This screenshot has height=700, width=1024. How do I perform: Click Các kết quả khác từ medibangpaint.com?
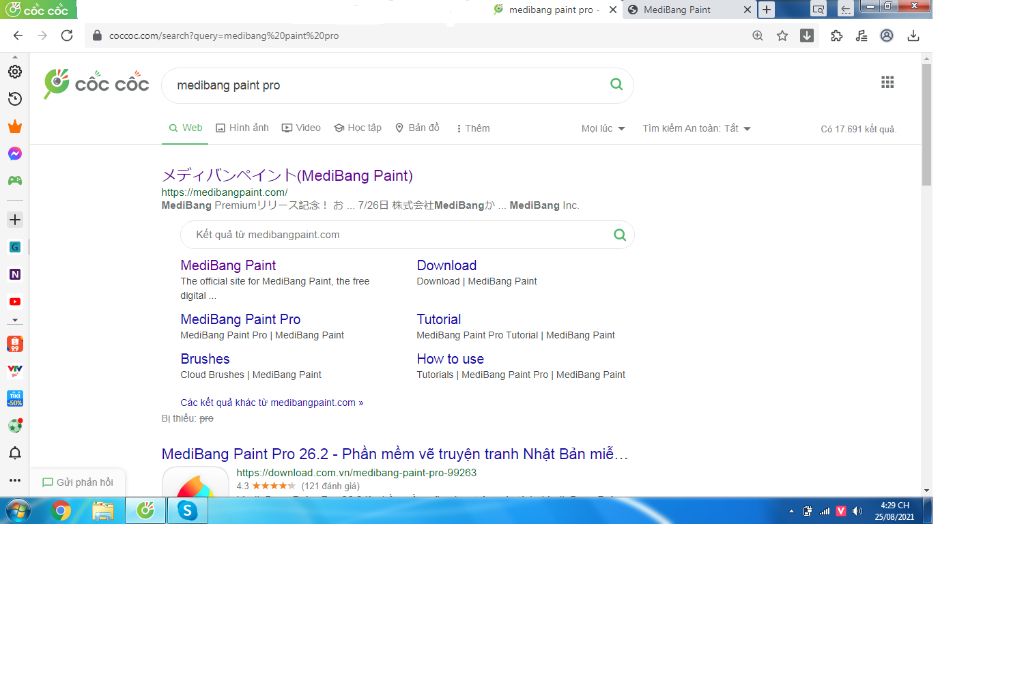(x=272, y=403)
